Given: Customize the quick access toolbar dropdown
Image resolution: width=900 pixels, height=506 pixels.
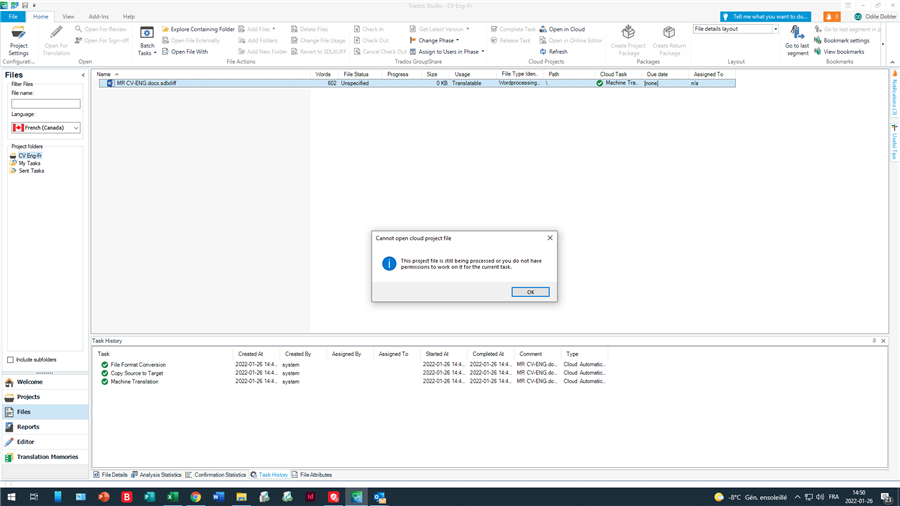Looking at the screenshot, I should click(x=34, y=5).
